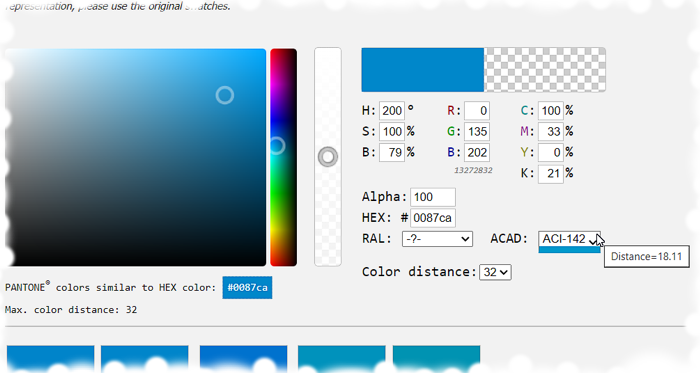Screen dimensions: 700x373
Task: Open the RAL color dropdown
Action: click(x=437, y=239)
